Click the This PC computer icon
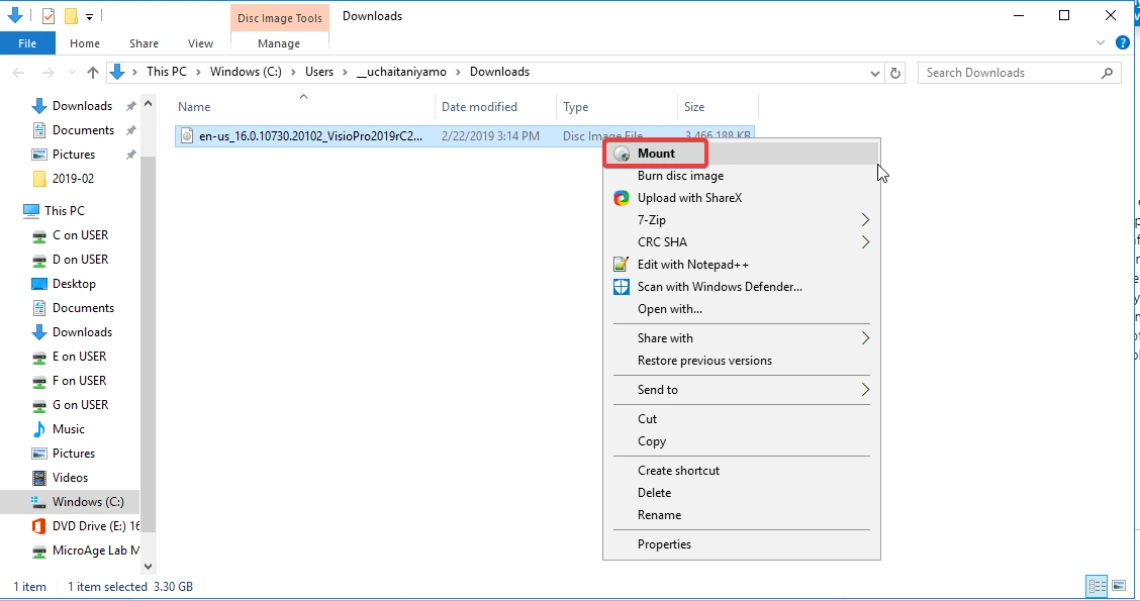Viewport: 1140px width, 601px height. [x=31, y=211]
